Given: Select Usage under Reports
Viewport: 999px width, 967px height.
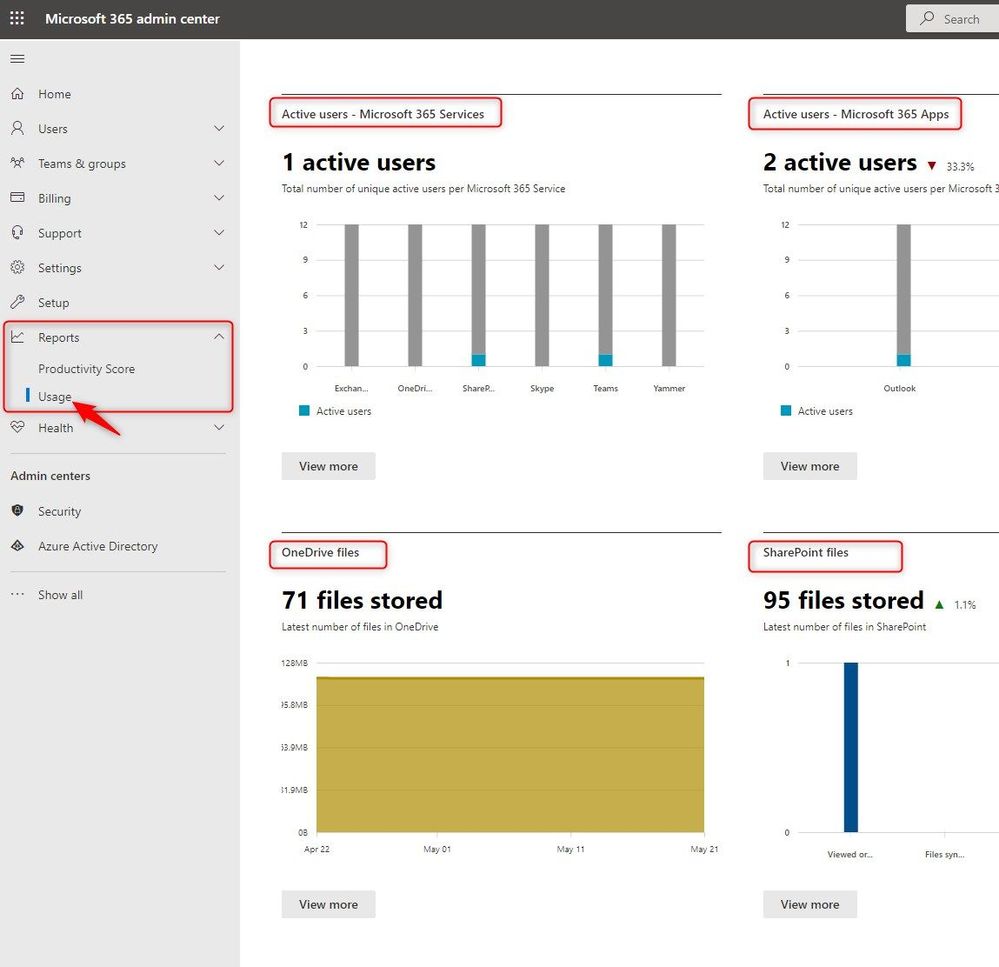Looking at the screenshot, I should [x=55, y=396].
